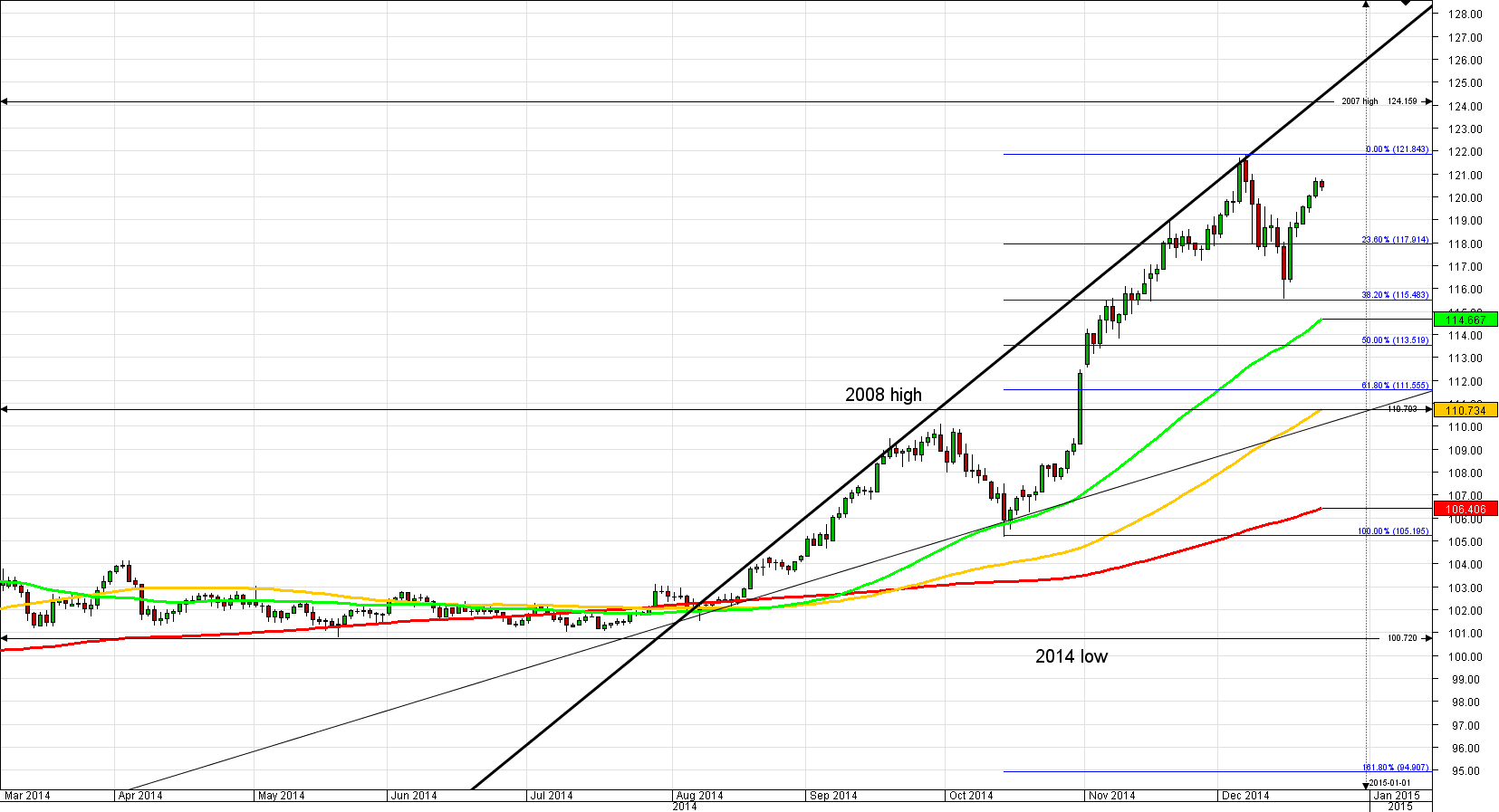This screenshot has width=1499, height=812.
Task: Click the left arrowhead of the 2008 high line
Action: 4,409
